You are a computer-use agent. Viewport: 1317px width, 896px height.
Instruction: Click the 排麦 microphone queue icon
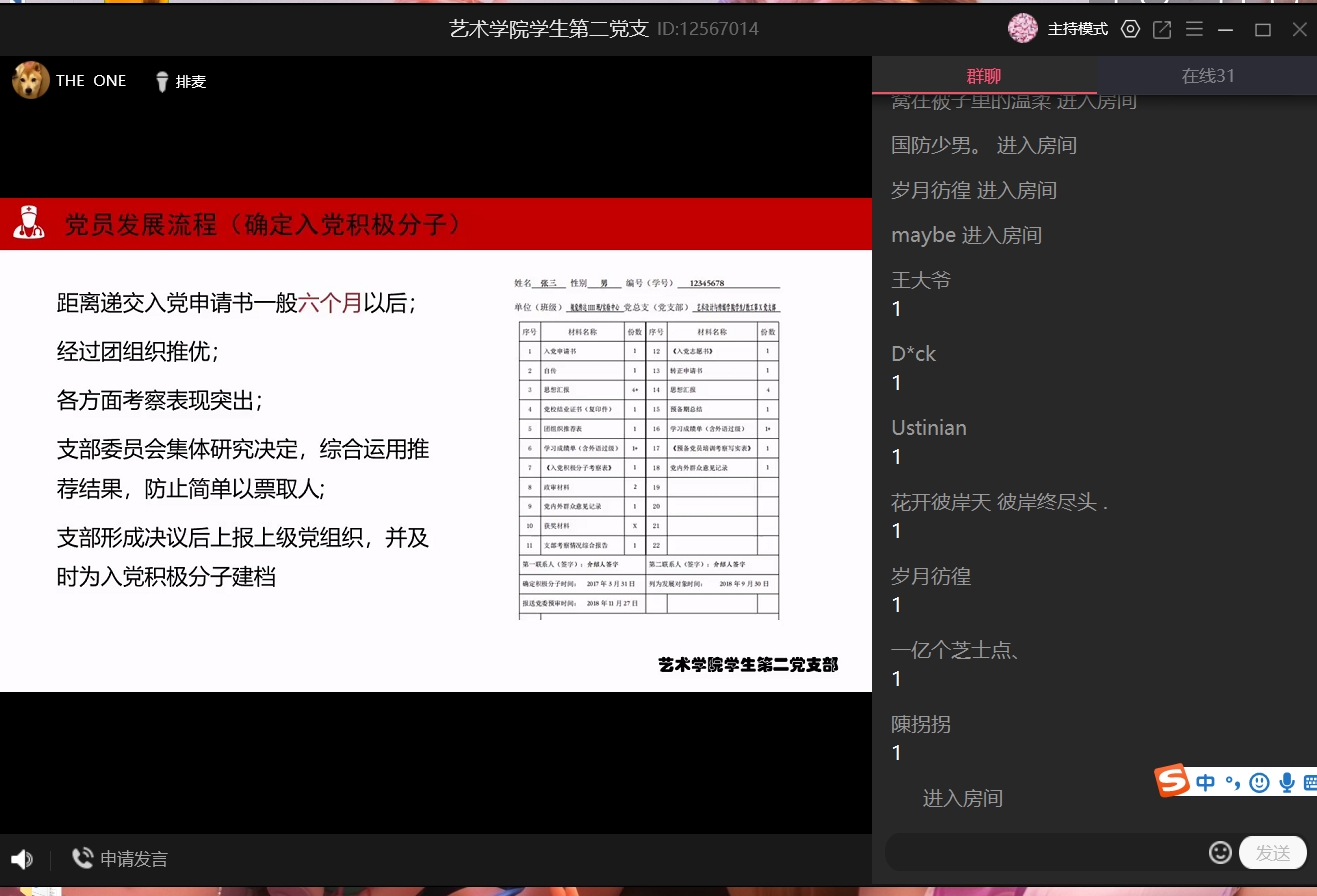[x=161, y=82]
